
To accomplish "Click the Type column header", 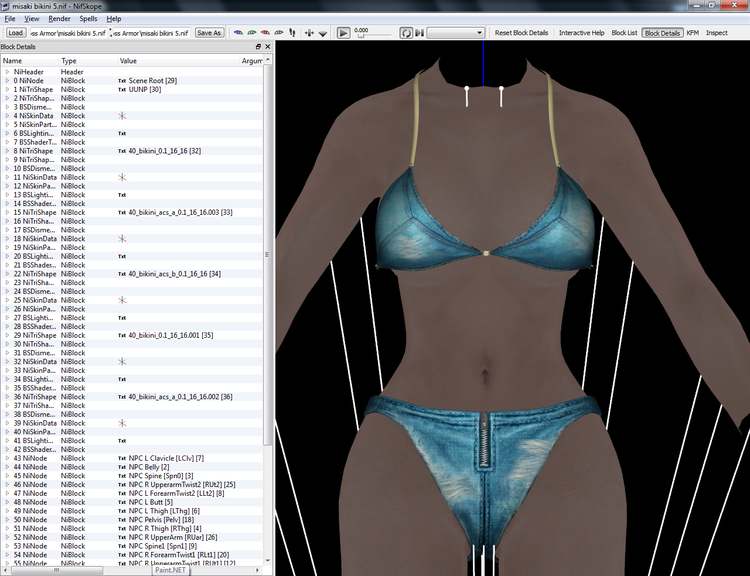I will pos(88,61).
